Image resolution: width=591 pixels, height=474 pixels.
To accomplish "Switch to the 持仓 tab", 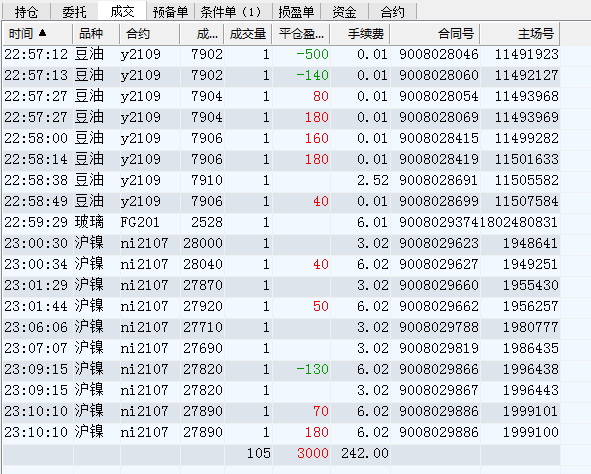I will [26, 11].
